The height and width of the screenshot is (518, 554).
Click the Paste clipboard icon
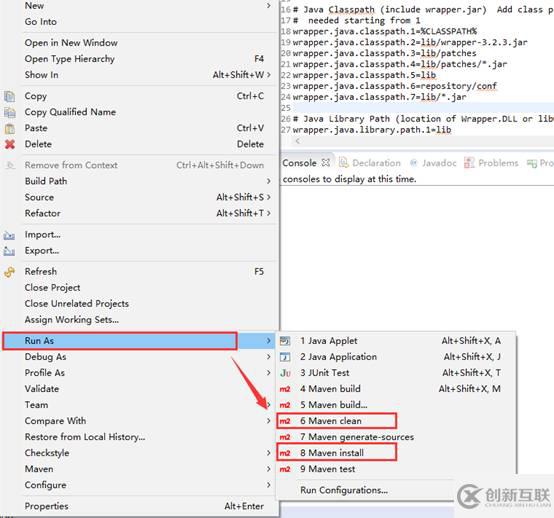[10, 128]
